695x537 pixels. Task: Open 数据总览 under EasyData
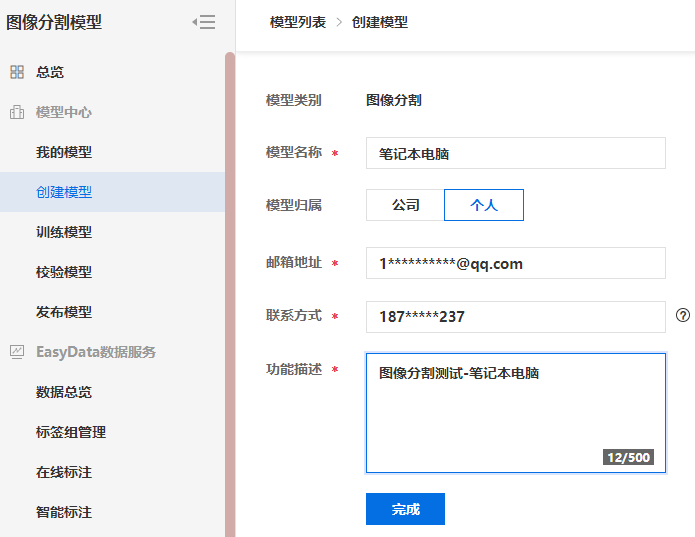(64, 392)
